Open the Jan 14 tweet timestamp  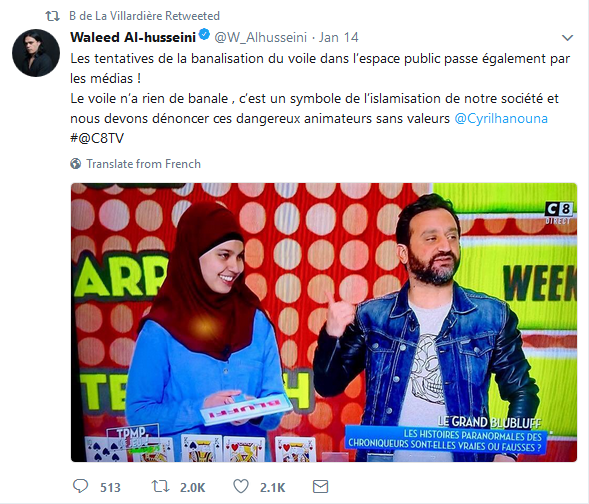pyautogui.click(x=338, y=37)
